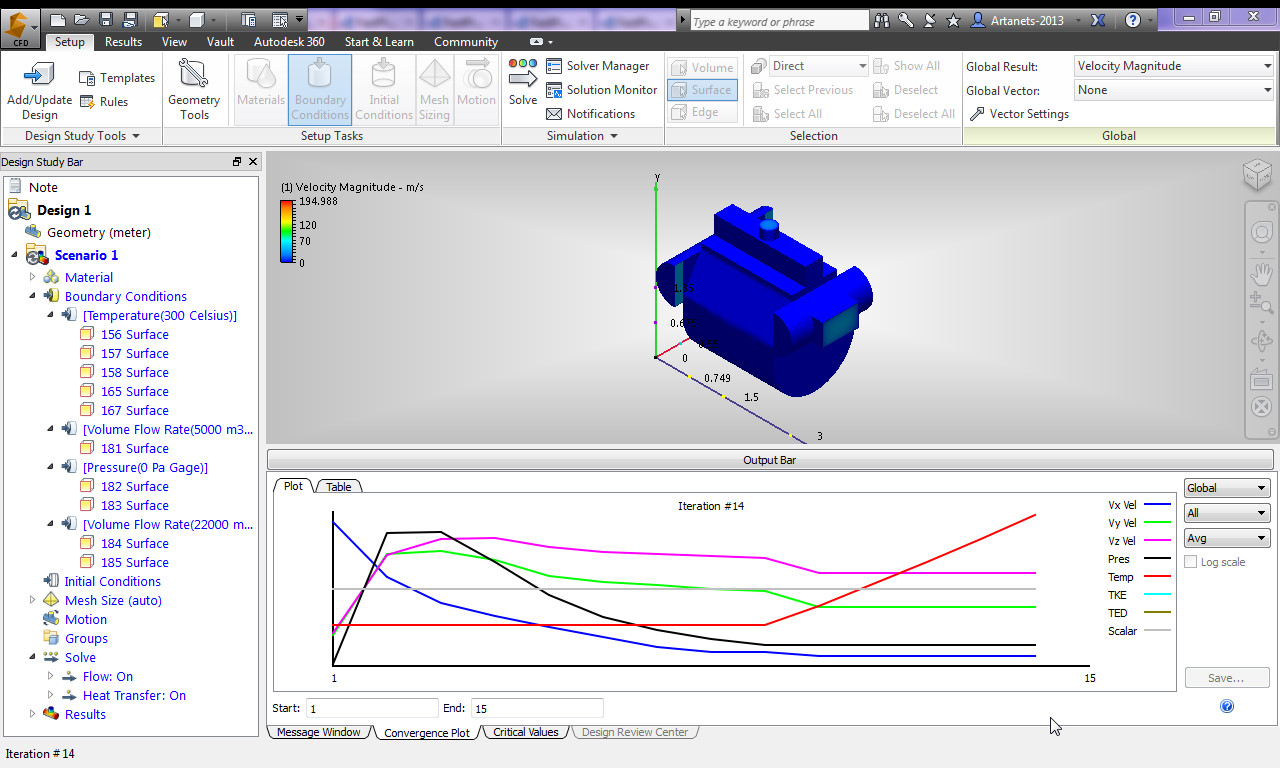Open the Mesh Sizing task
This screenshot has height=768, width=1280.
pos(434,90)
